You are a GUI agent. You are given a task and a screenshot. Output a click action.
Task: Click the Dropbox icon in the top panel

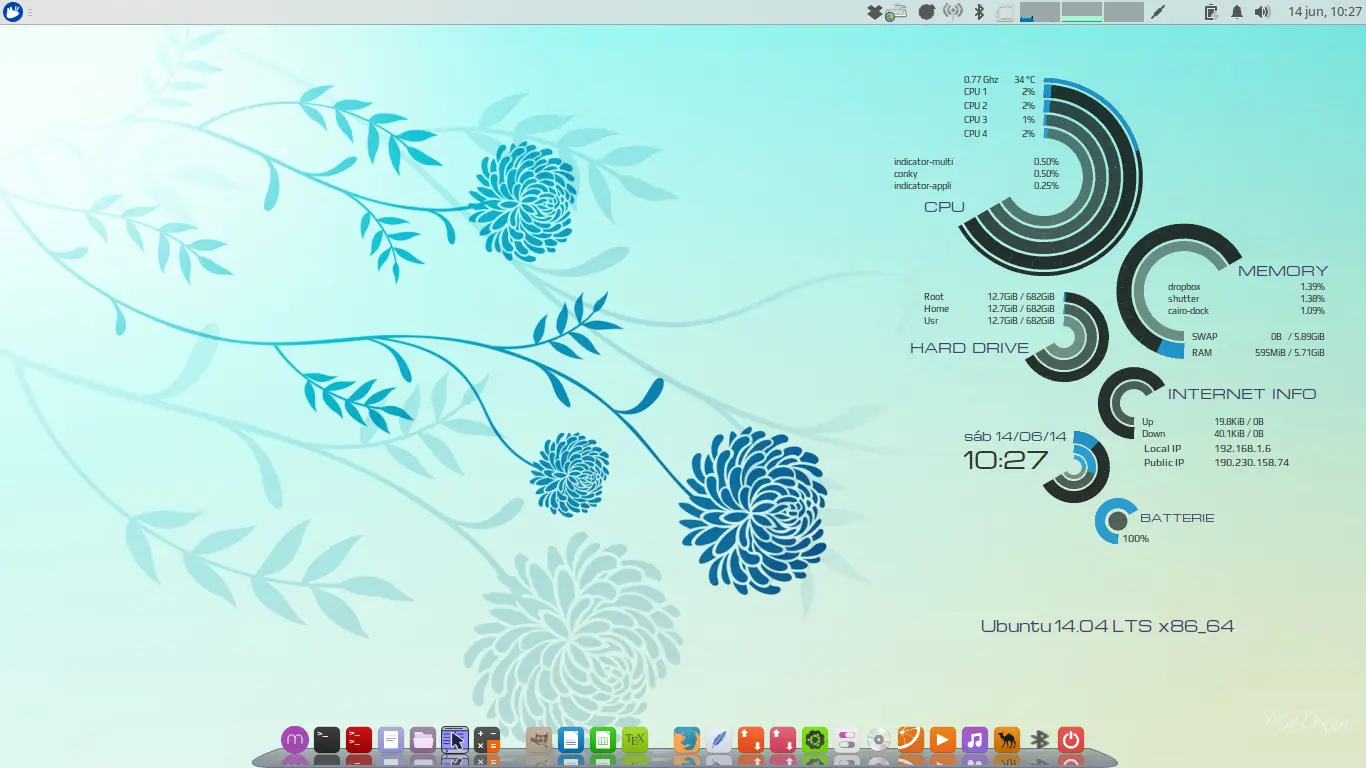(x=873, y=11)
